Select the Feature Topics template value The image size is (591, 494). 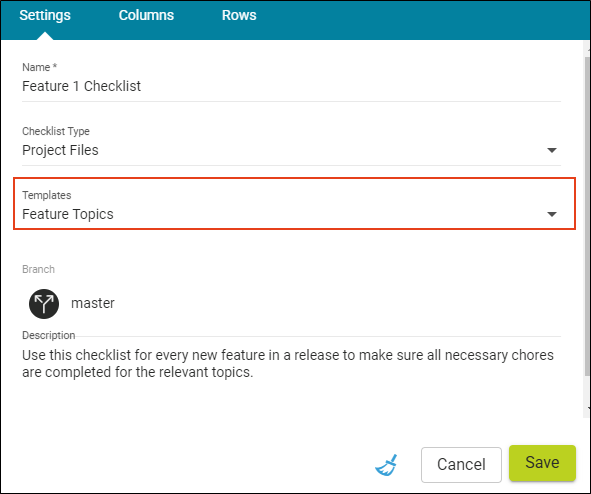click(68, 214)
